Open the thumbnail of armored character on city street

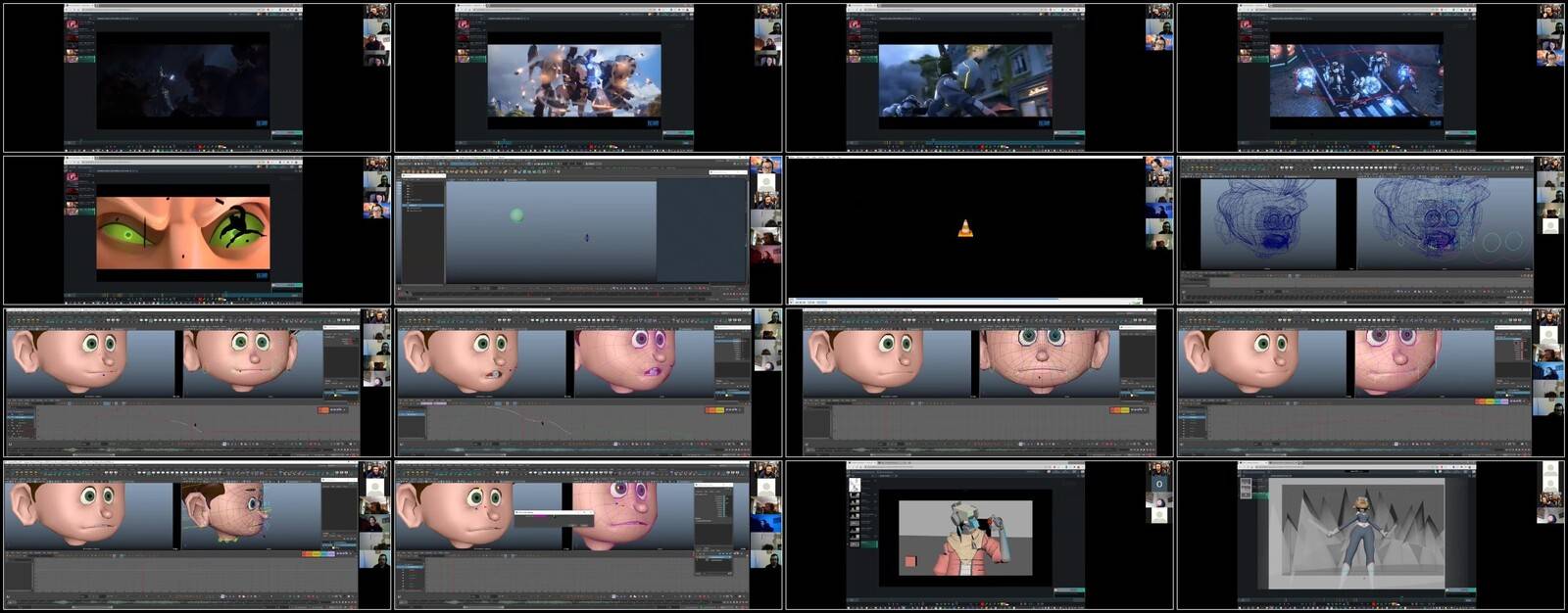[x=980, y=77]
